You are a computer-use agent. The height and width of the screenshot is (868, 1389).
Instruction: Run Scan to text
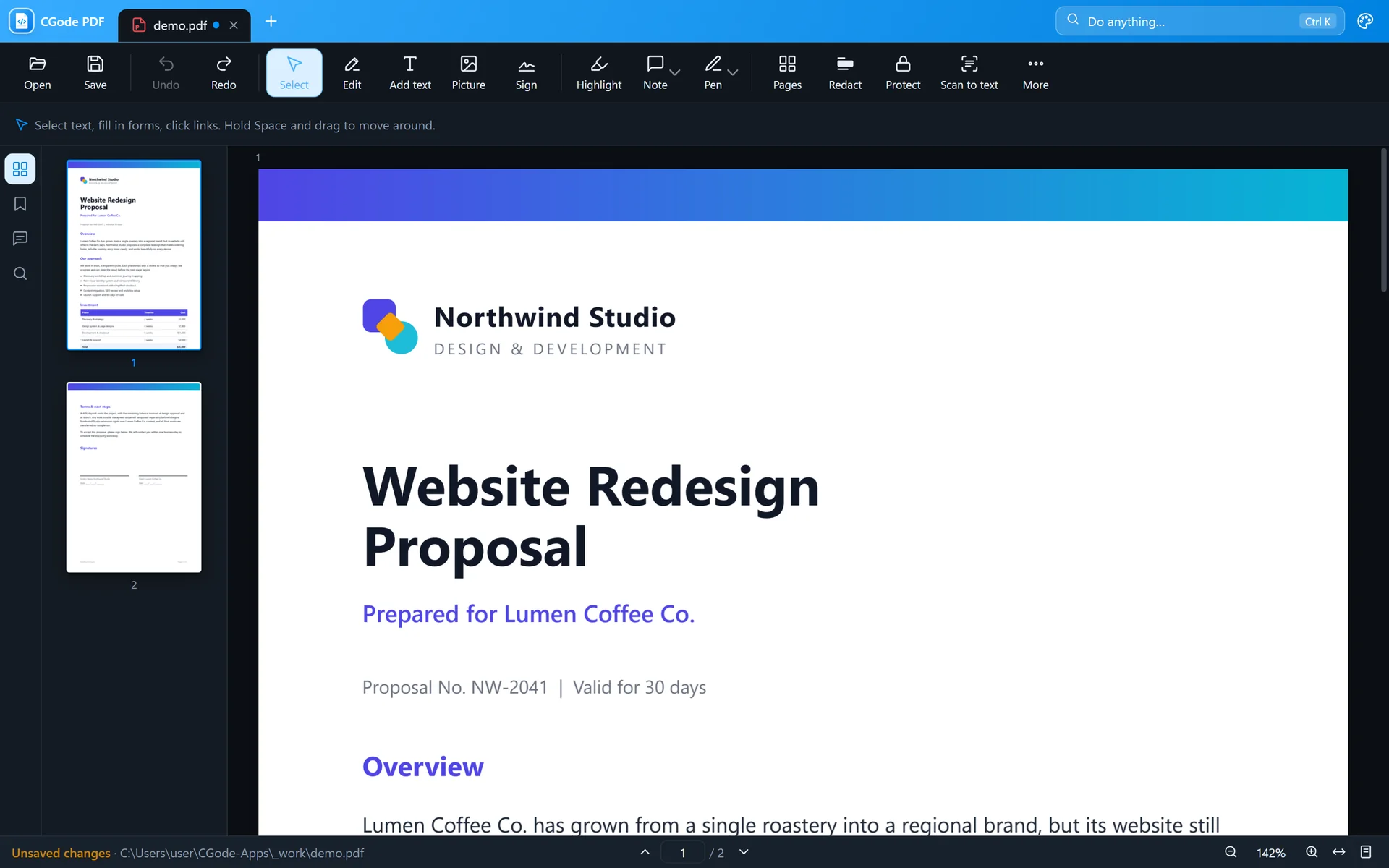click(x=969, y=72)
